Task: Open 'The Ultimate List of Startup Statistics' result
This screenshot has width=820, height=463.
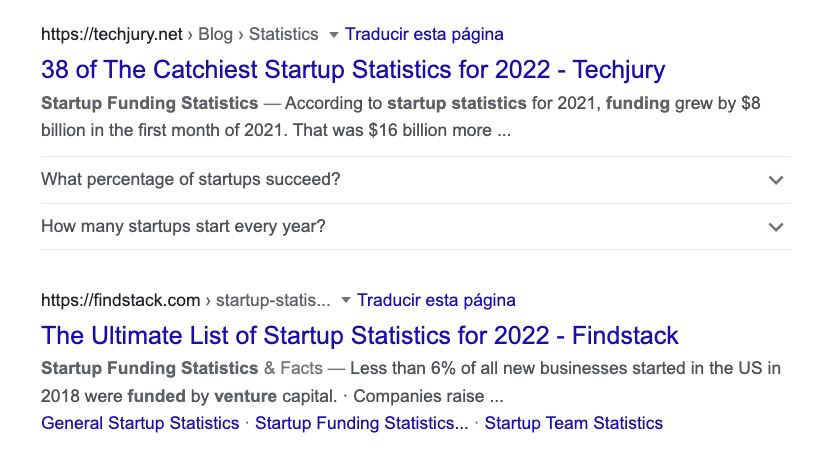Action: pos(360,334)
